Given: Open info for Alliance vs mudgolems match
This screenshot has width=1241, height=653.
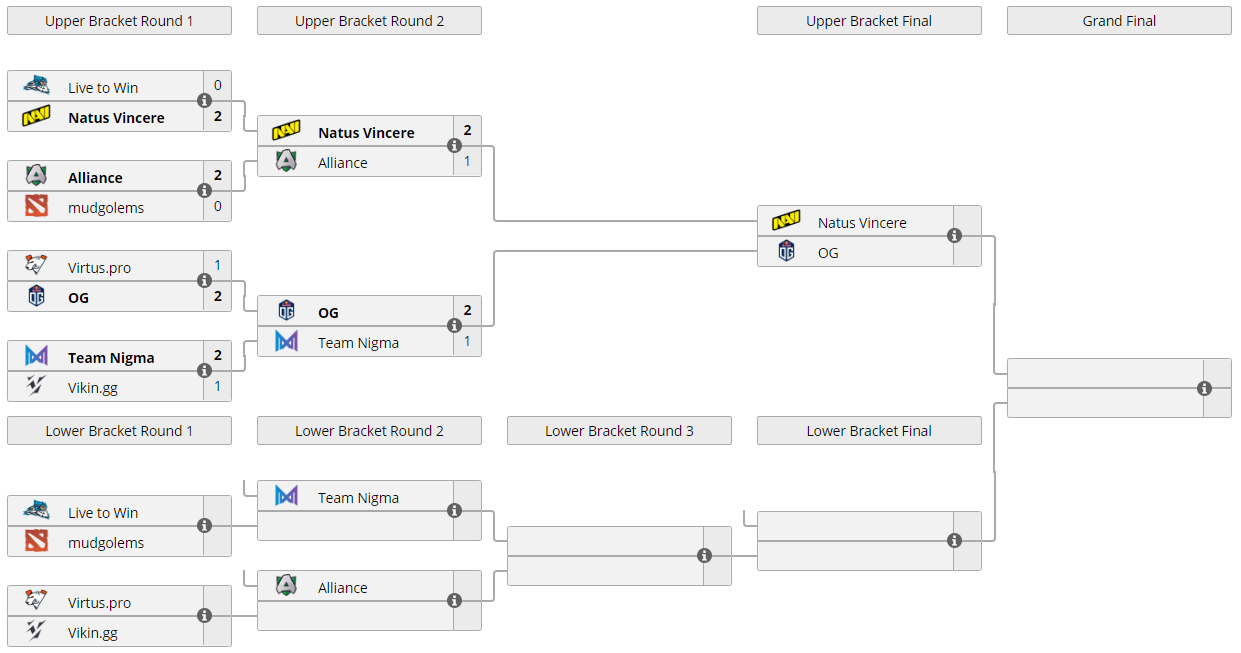Looking at the screenshot, I should tap(205, 191).
